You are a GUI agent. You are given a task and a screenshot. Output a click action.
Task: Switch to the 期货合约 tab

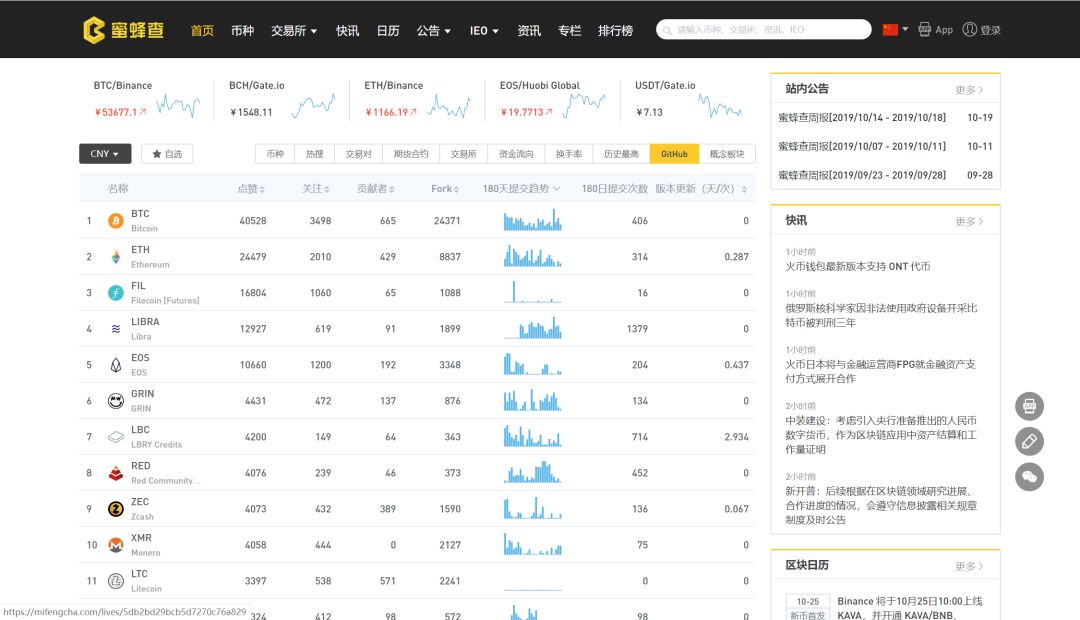click(411, 154)
